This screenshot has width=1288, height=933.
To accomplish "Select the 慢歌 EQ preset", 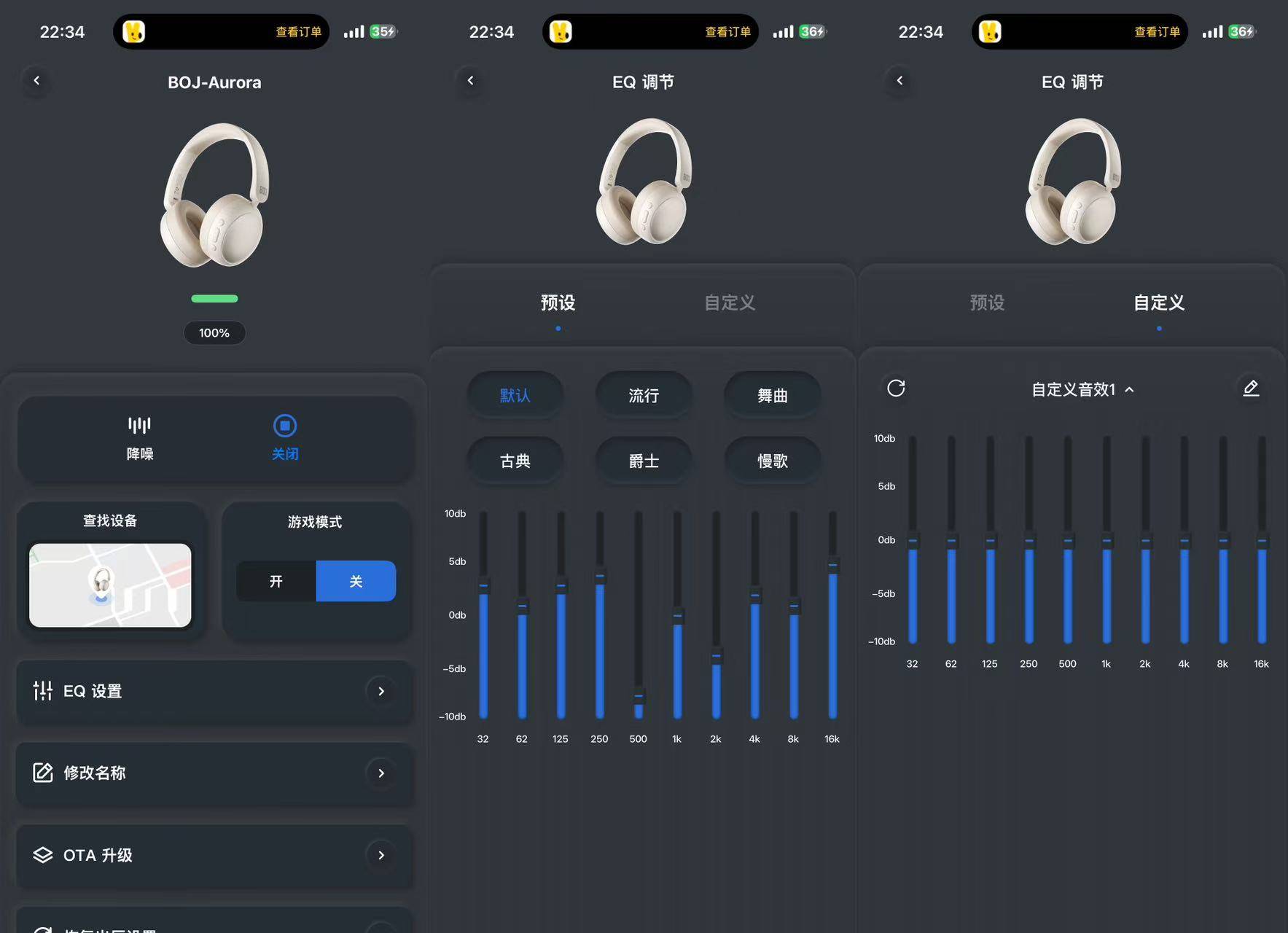I will coord(773,461).
